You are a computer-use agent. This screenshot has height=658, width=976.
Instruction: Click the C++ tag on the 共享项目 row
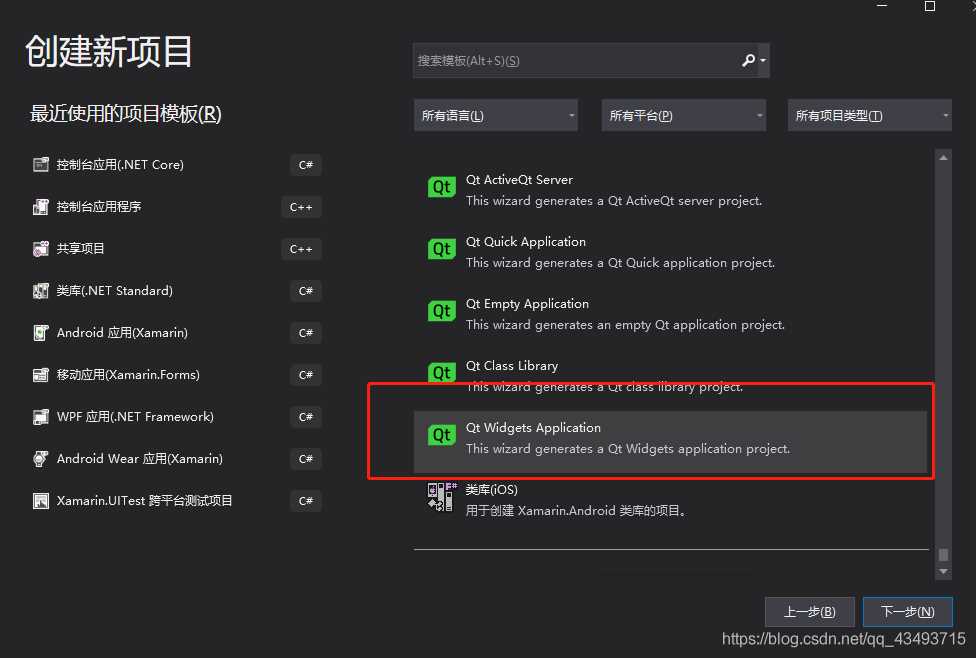click(301, 249)
